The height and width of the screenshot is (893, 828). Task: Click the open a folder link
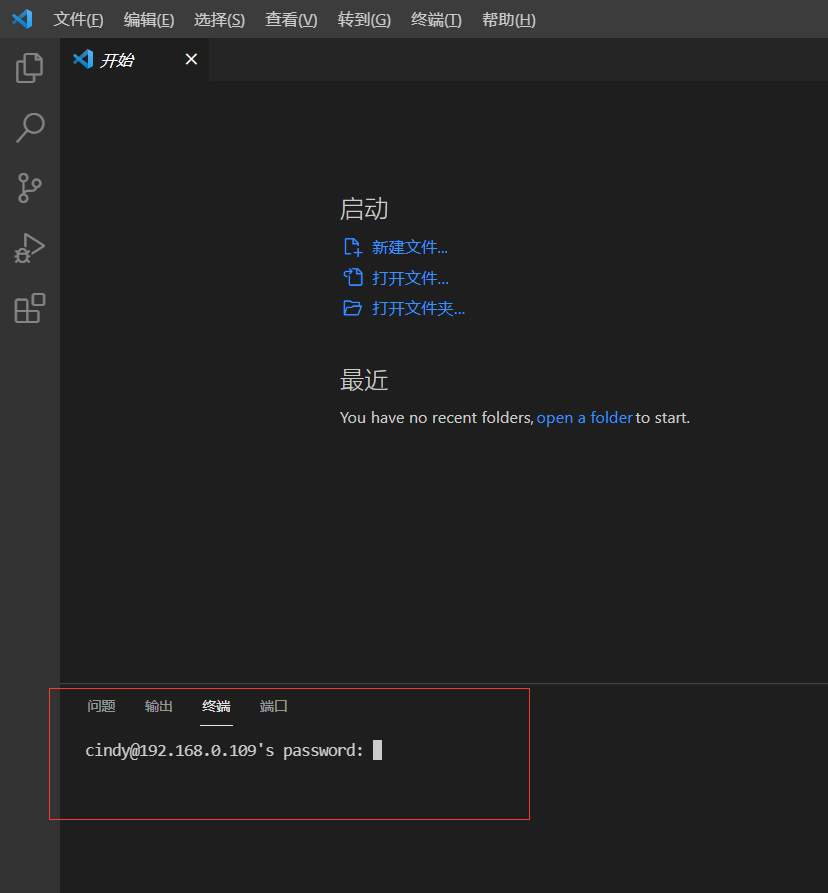coord(584,417)
